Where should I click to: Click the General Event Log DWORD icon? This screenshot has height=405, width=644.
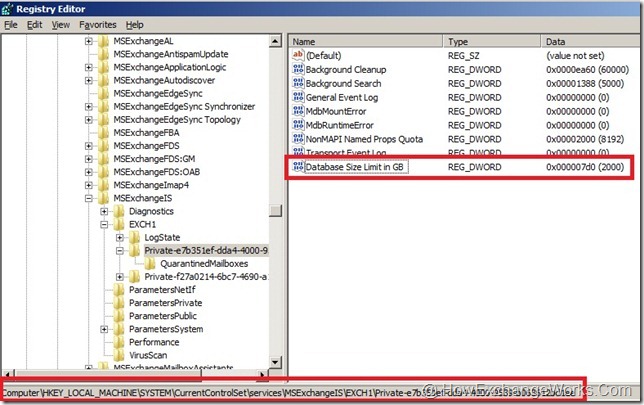tap(298, 97)
